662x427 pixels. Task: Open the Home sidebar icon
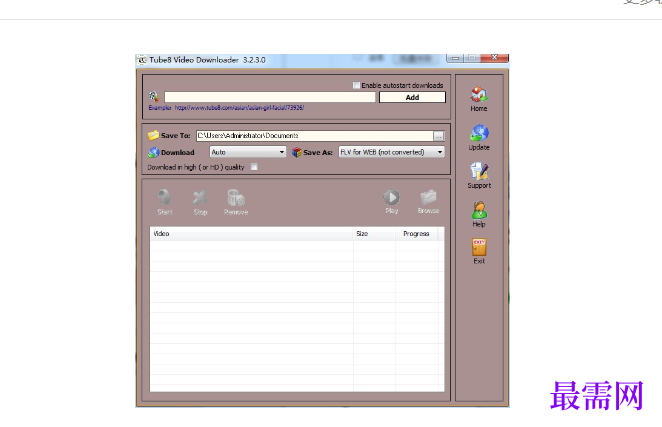coord(479,95)
